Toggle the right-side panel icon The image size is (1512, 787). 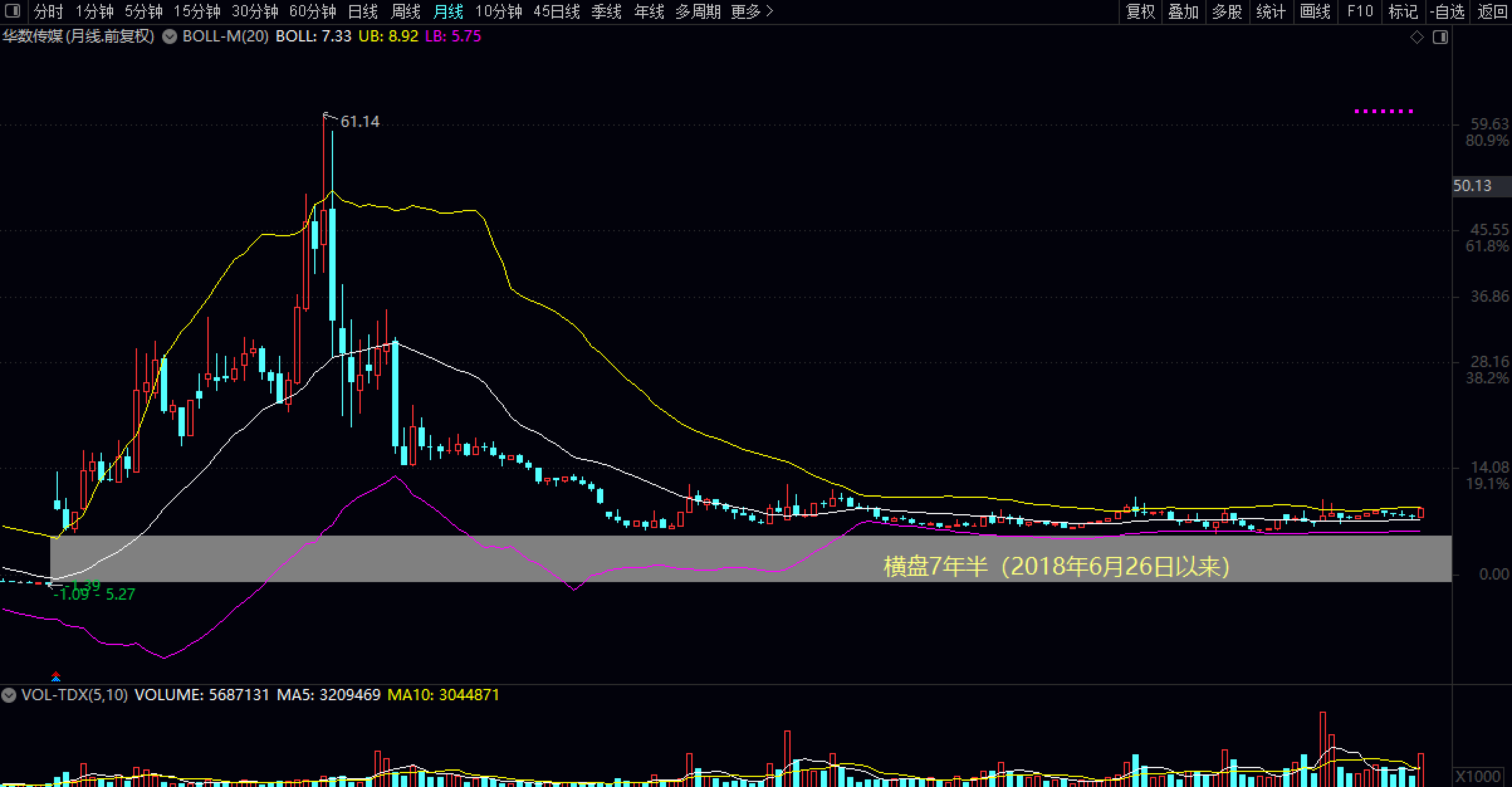[1440, 38]
